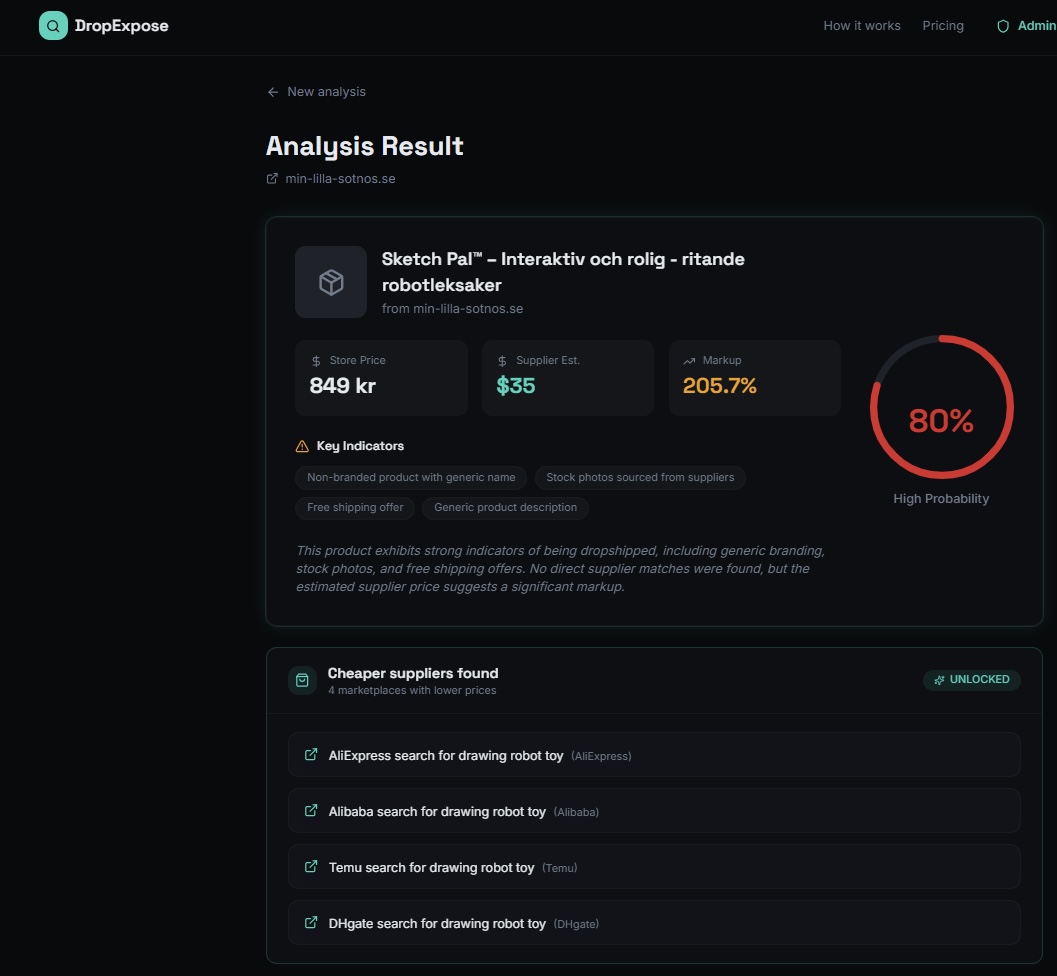Open the Pricing page
This screenshot has height=976, width=1057.
tap(942, 26)
